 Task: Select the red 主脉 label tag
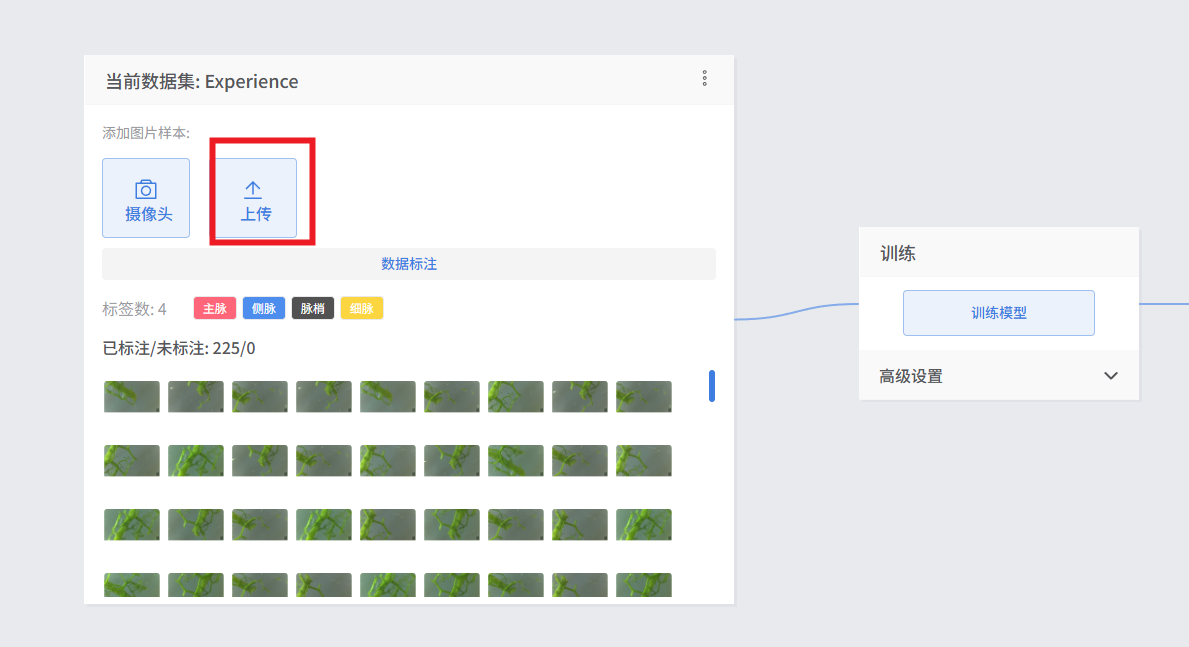[215, 309]
